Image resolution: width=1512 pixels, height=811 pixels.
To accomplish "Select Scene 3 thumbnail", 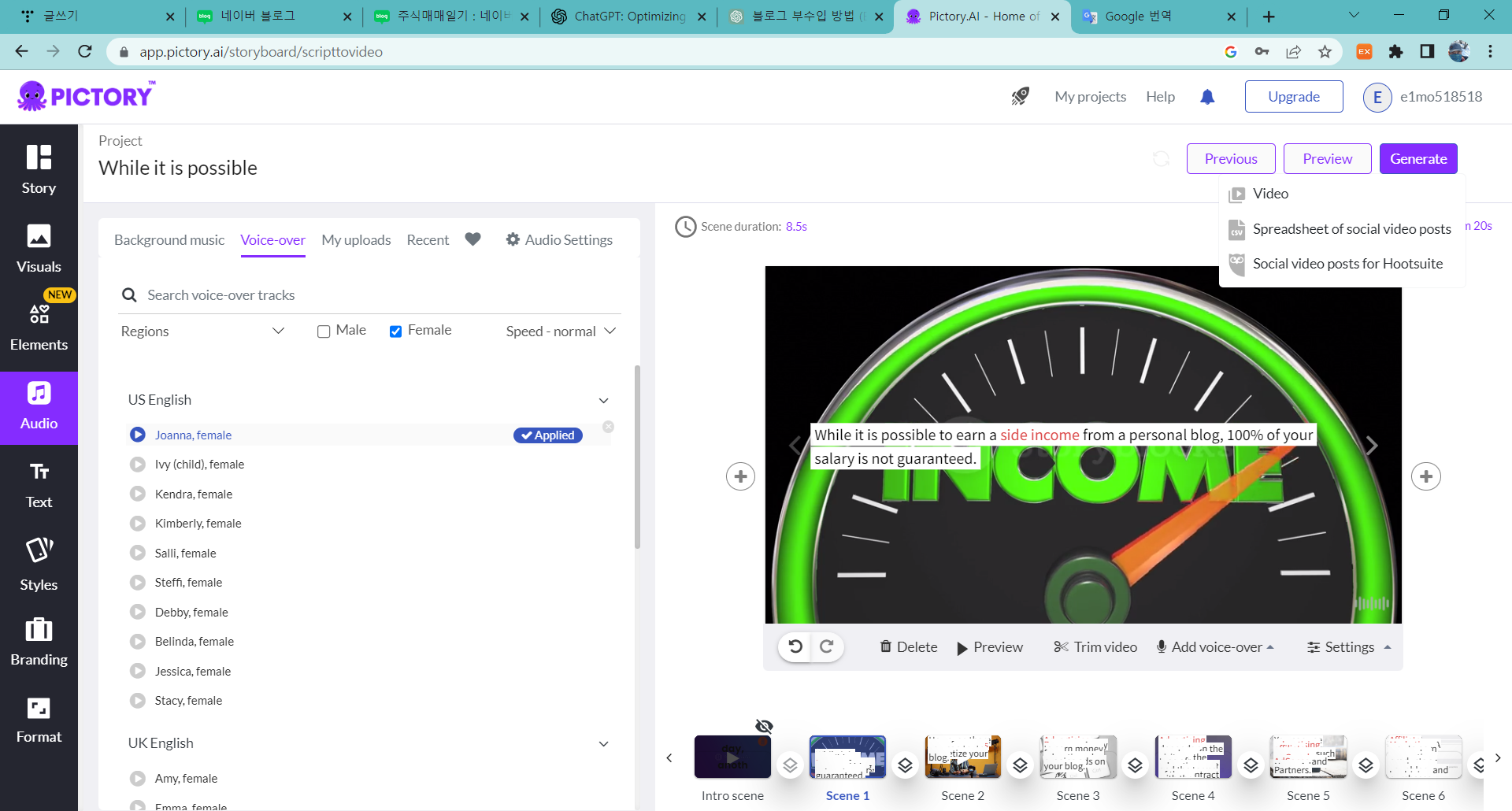I will click(1078, 757).
